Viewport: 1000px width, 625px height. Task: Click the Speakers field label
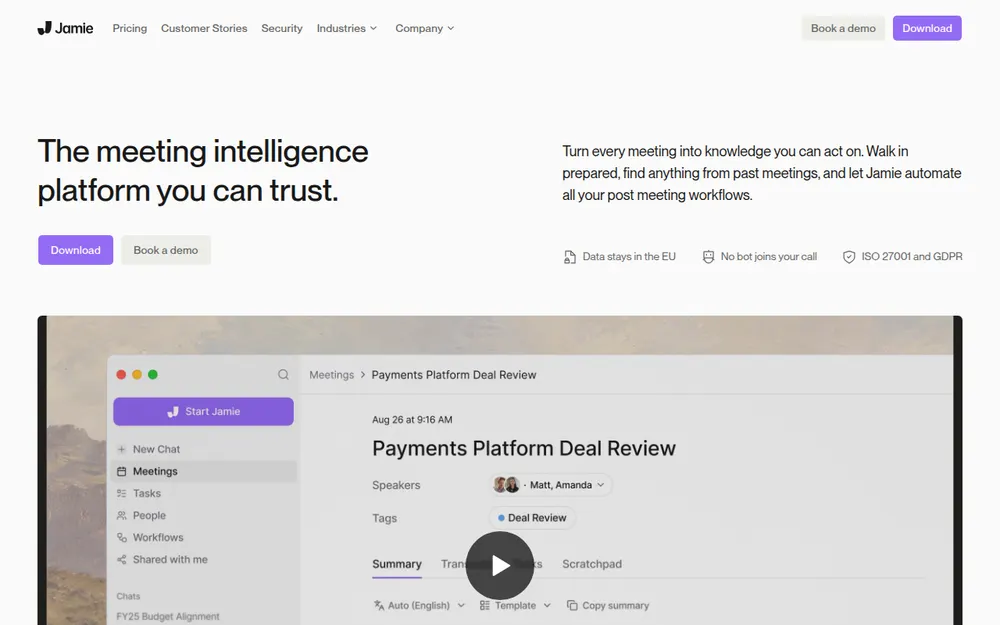pyautogui.click(x=396, y=485)
